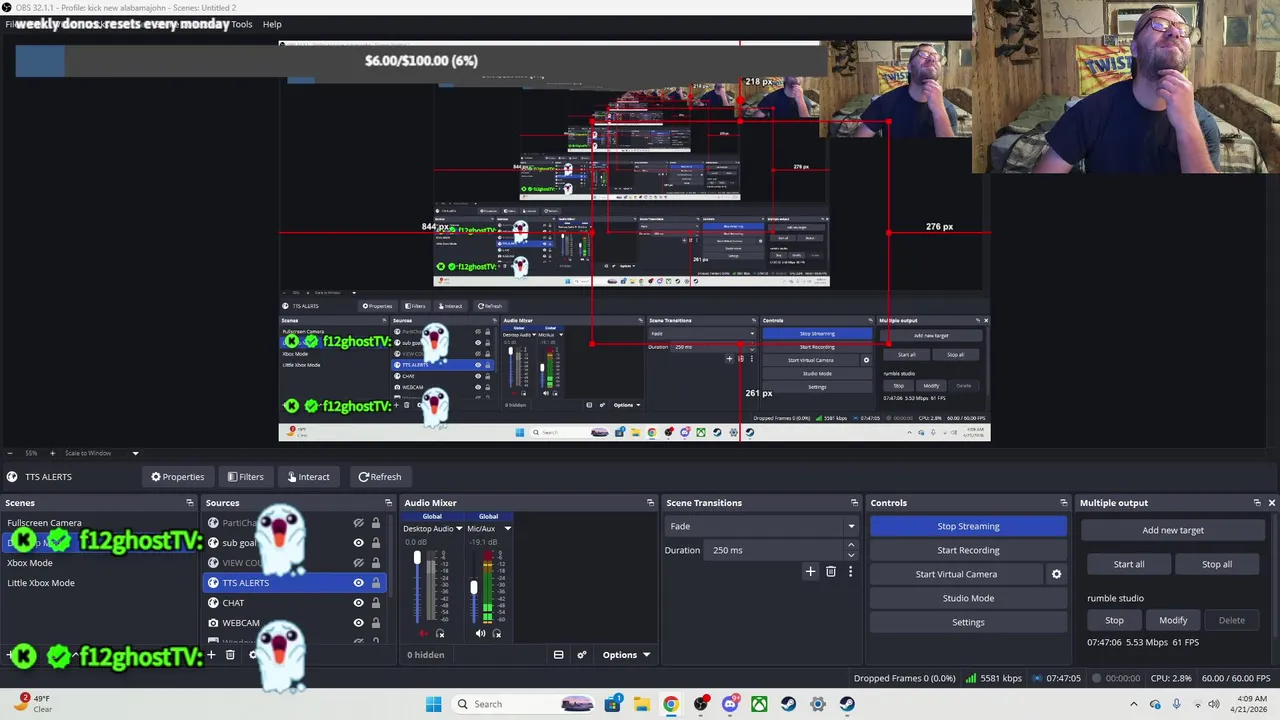Add a scene transition

coord(810,572)
